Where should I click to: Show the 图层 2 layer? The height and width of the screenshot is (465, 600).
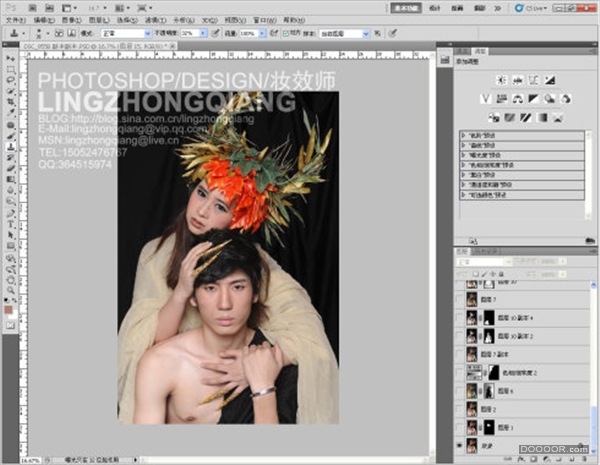point(459,410)
